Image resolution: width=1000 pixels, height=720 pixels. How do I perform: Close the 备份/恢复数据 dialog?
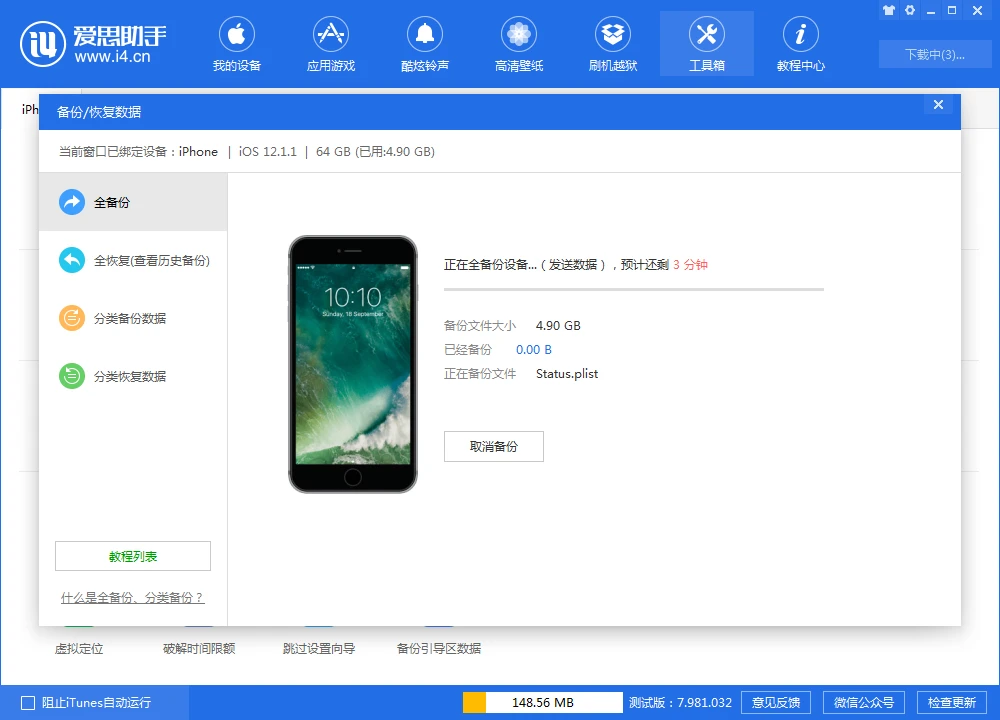coord(938,105)
